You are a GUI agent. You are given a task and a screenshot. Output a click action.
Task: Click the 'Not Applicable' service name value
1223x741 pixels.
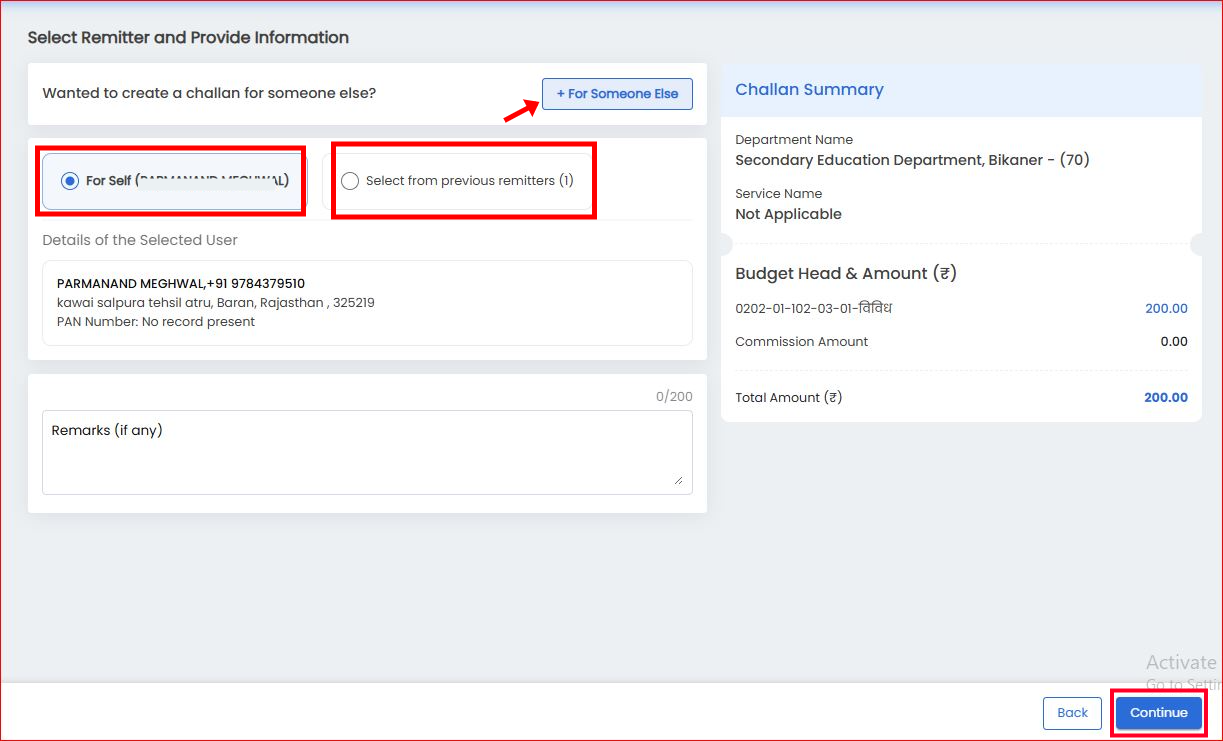click(788, 214)
